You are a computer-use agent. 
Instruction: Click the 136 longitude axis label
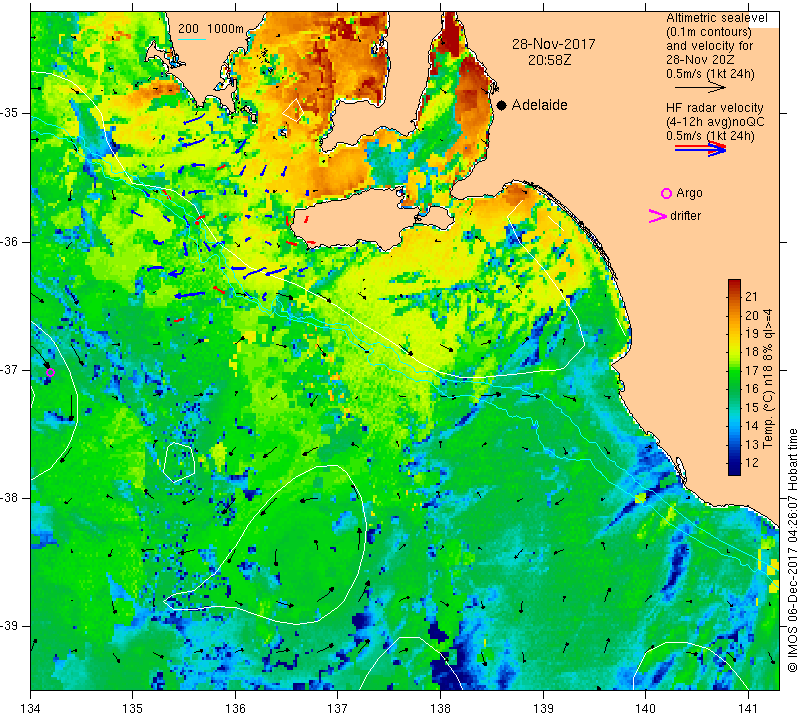point(235,708)
